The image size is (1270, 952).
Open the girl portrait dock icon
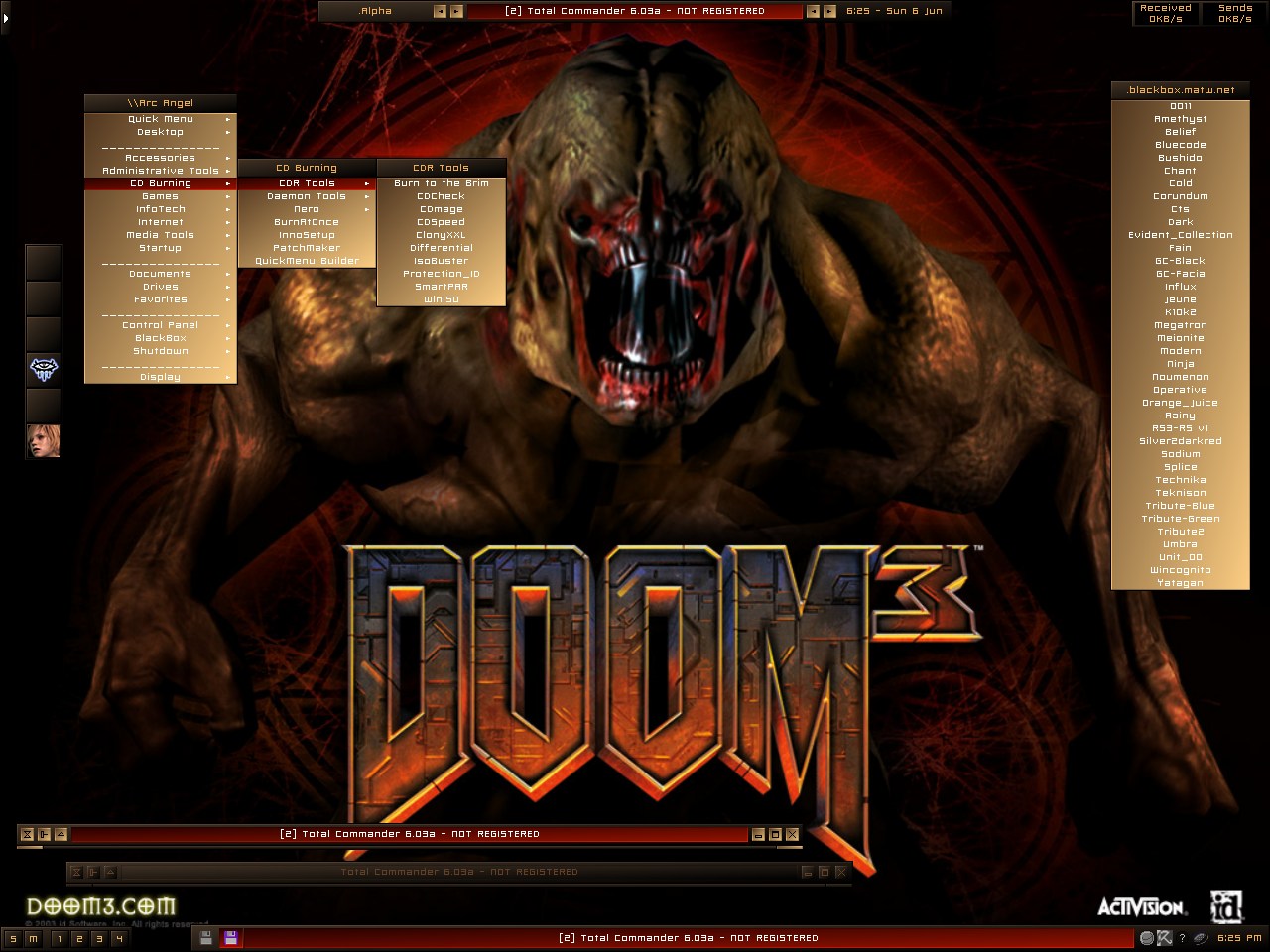pyautogui.click(x=44, y=441)
